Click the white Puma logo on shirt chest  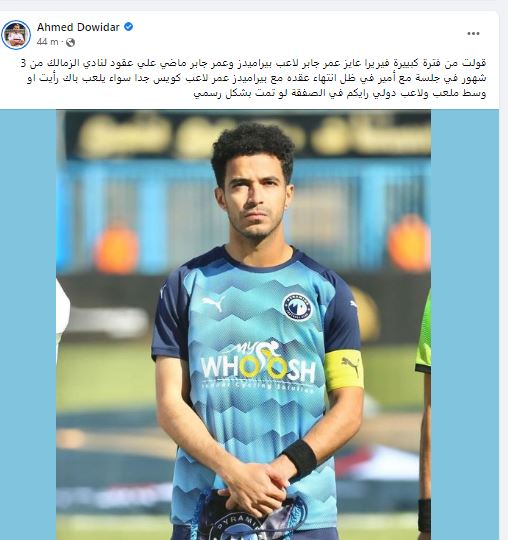pyautogui.click(x=214, y=303)
